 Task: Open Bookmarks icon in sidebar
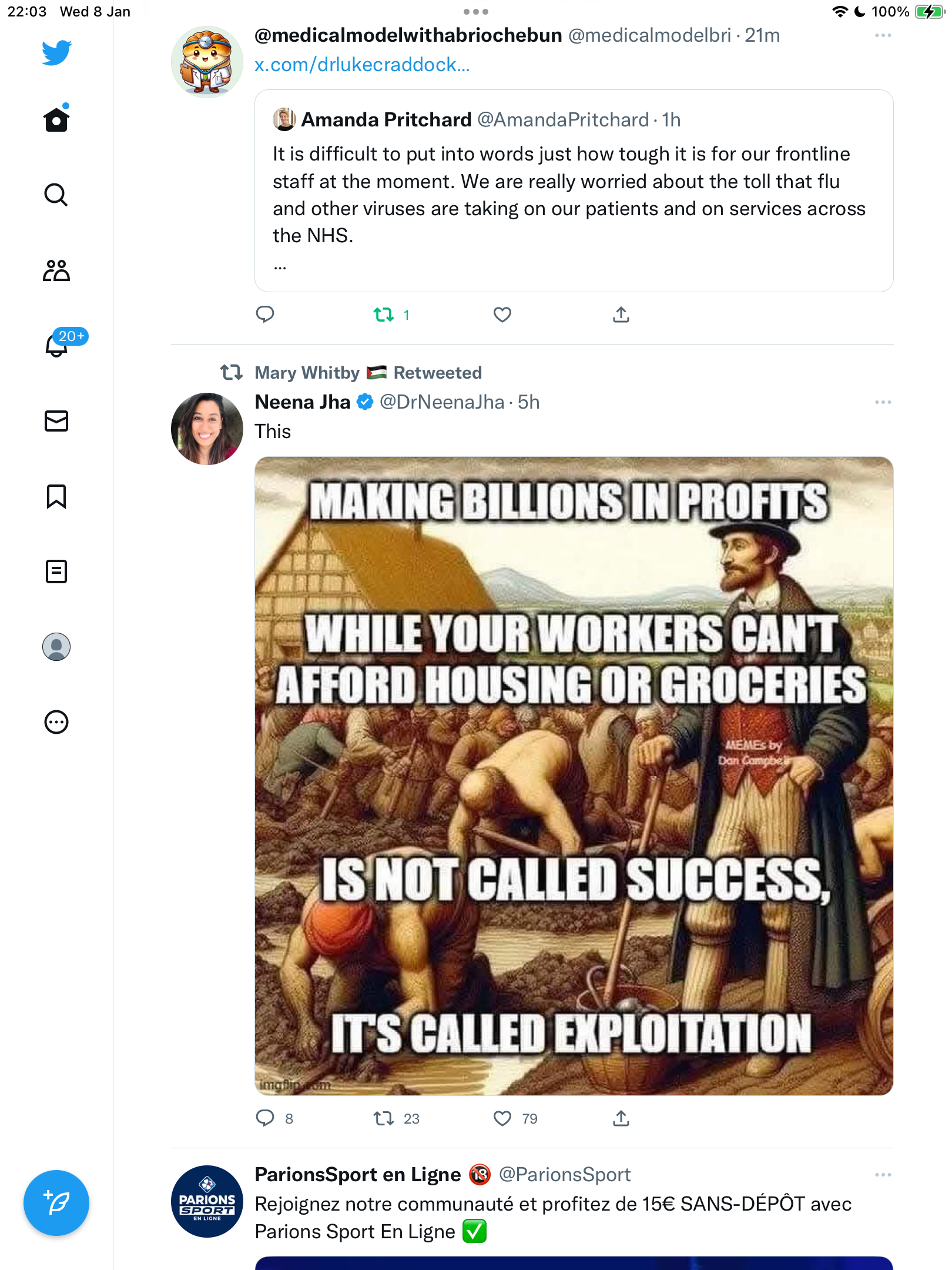[x=56, y=496]
